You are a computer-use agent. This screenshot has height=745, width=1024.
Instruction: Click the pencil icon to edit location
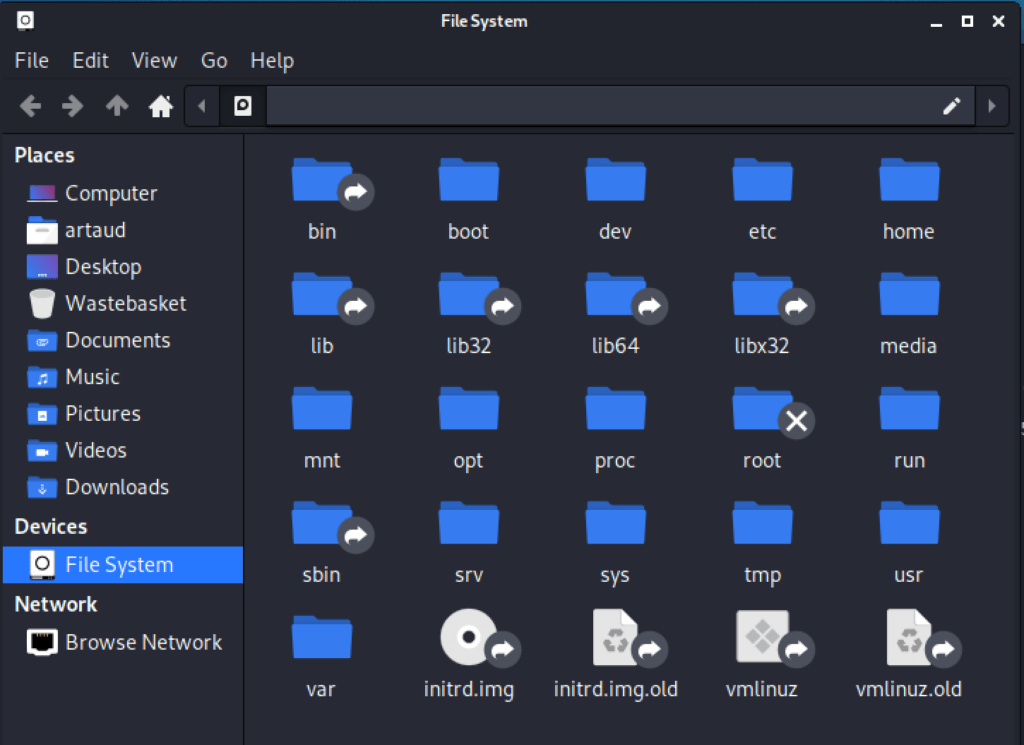[952, 106]
